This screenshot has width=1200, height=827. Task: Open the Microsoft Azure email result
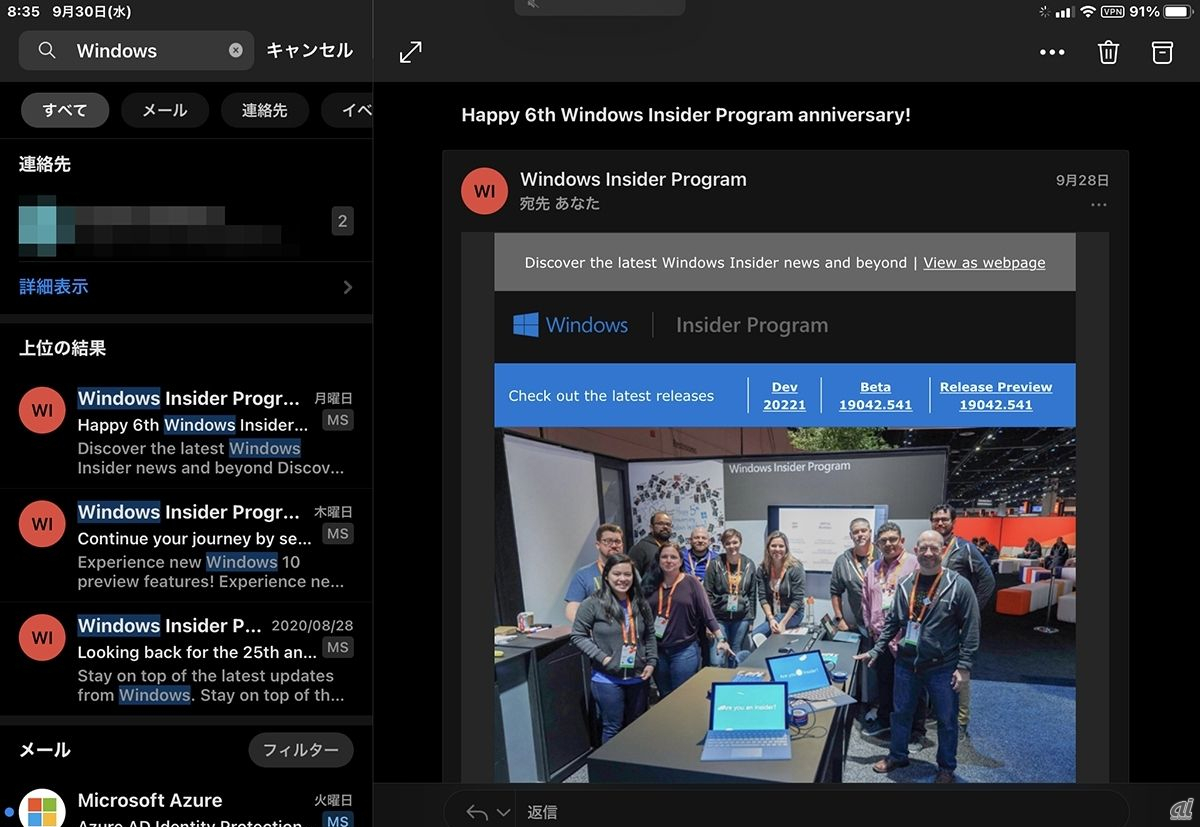click(200, 805)
